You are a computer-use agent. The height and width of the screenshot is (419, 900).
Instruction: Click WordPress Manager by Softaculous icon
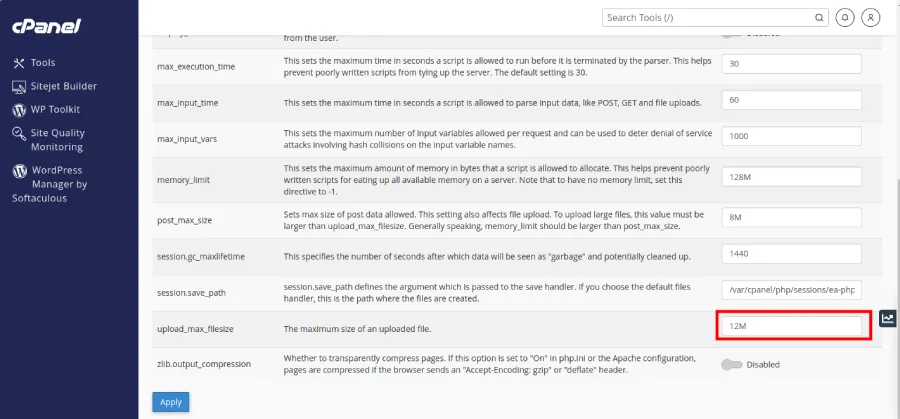pos(19,171)
